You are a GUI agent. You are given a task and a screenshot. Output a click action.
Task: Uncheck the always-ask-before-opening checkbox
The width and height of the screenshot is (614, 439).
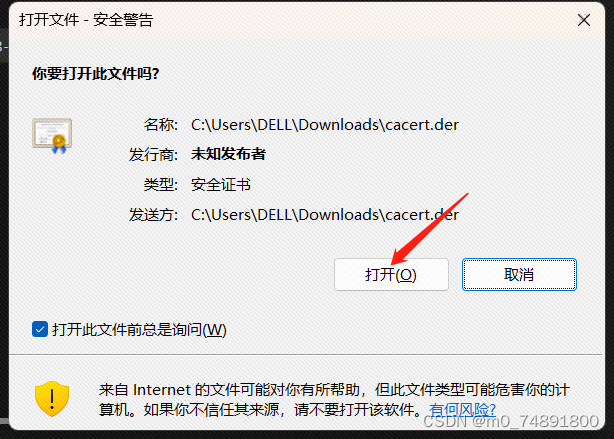(40, 329)
